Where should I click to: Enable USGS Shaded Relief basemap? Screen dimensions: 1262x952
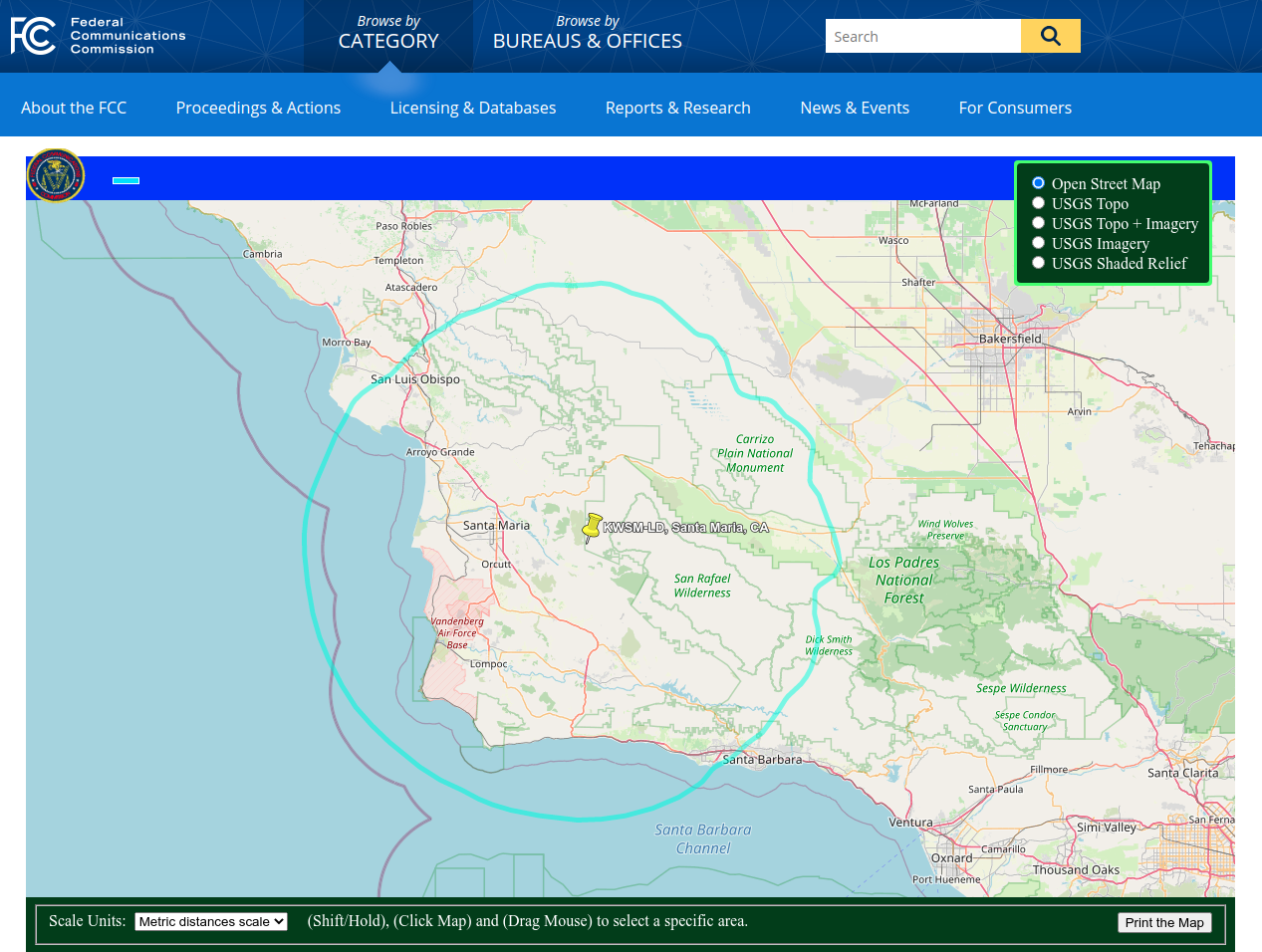pyautogui.click(x=1038, y=263)
